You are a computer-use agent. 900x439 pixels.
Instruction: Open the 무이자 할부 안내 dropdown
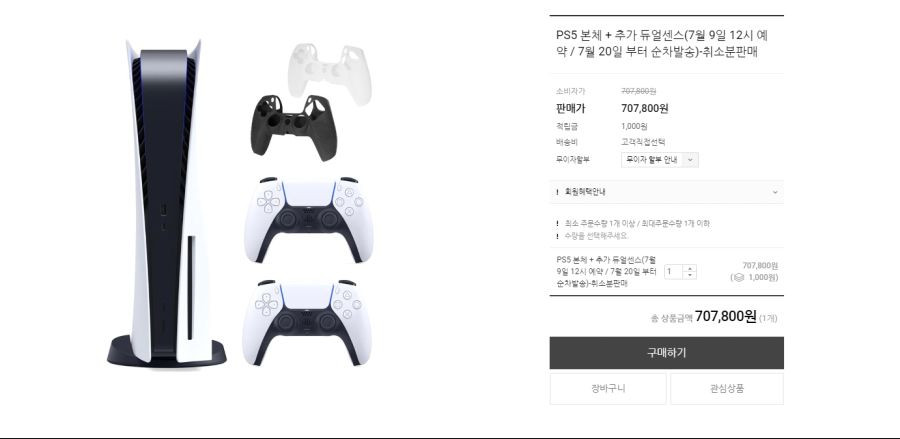(660, 160)
